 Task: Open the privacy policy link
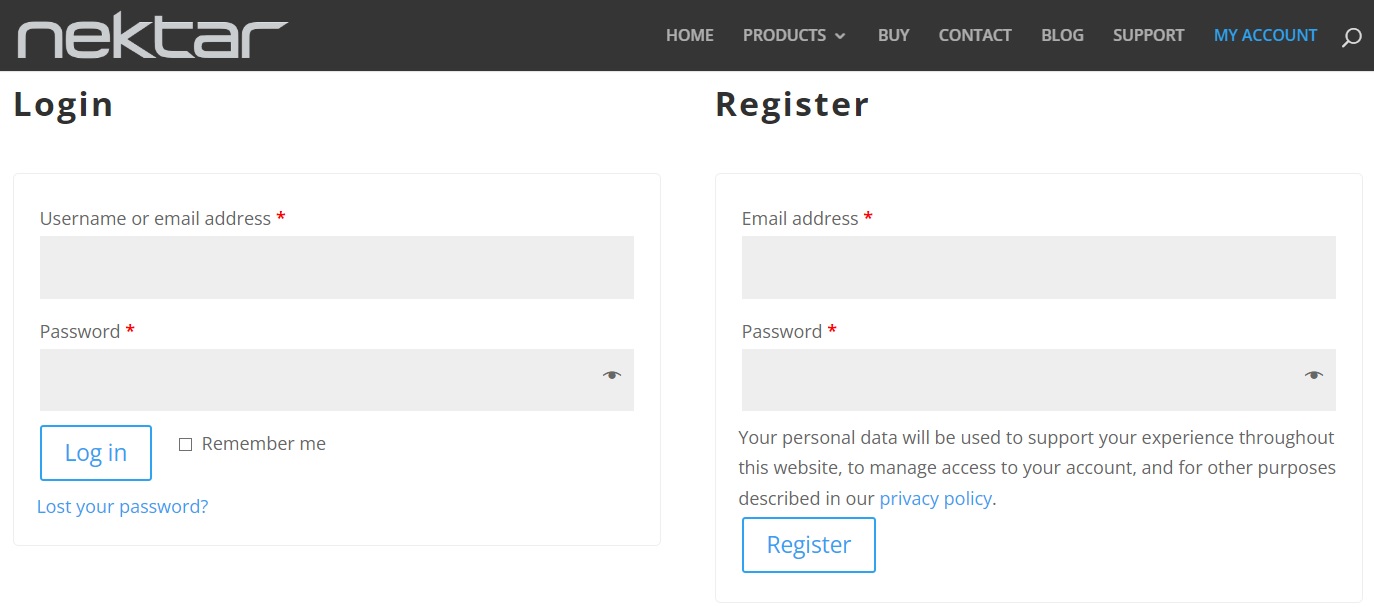tap(935, 498)
